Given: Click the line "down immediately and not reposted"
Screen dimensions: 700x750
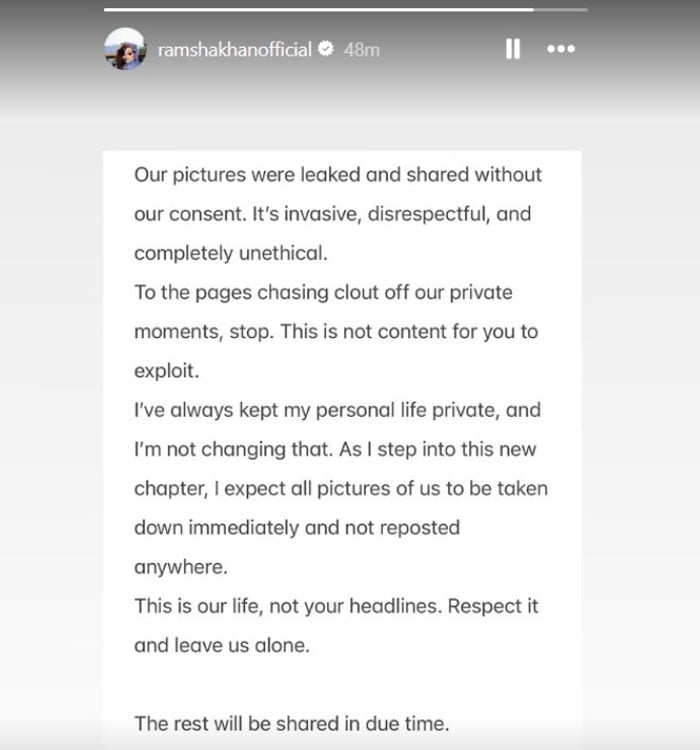Looking at the screenshot, I should click(297, 528).
